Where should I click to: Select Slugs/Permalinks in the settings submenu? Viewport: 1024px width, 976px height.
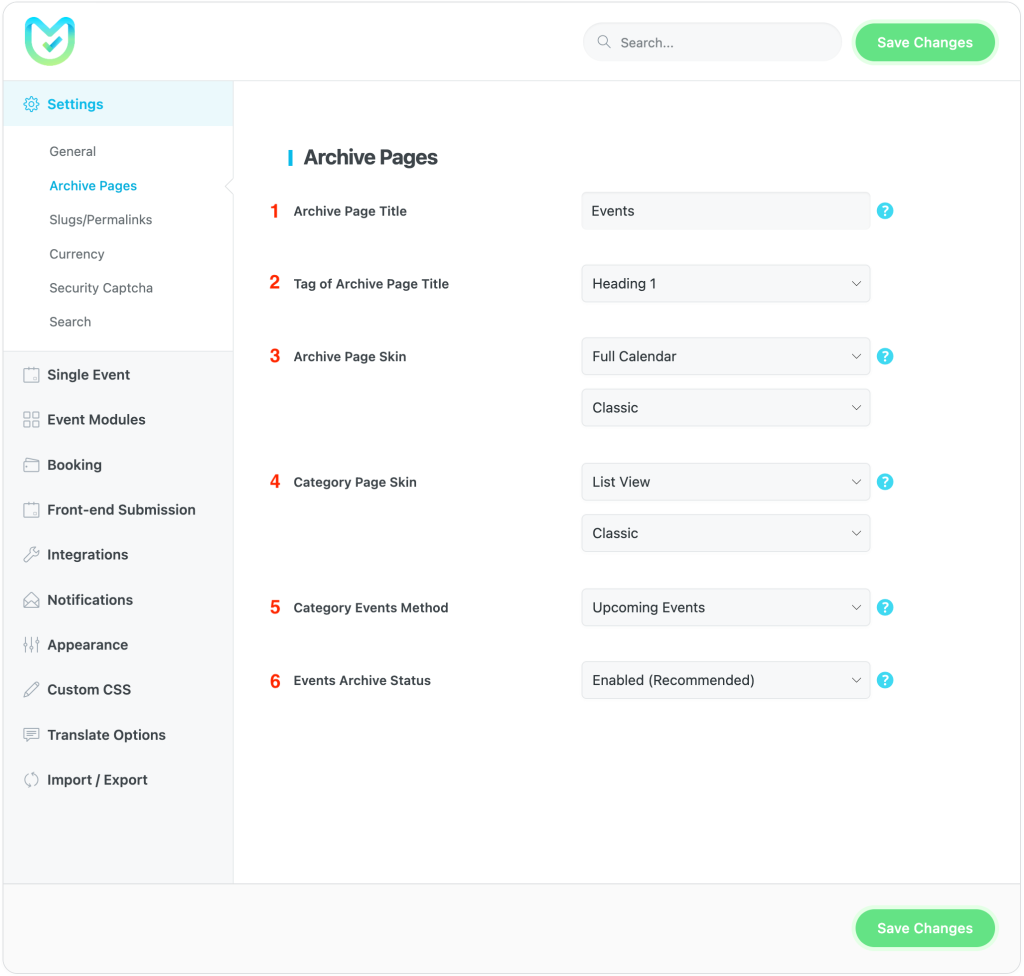pyautogui.click(x=101, y=220)
